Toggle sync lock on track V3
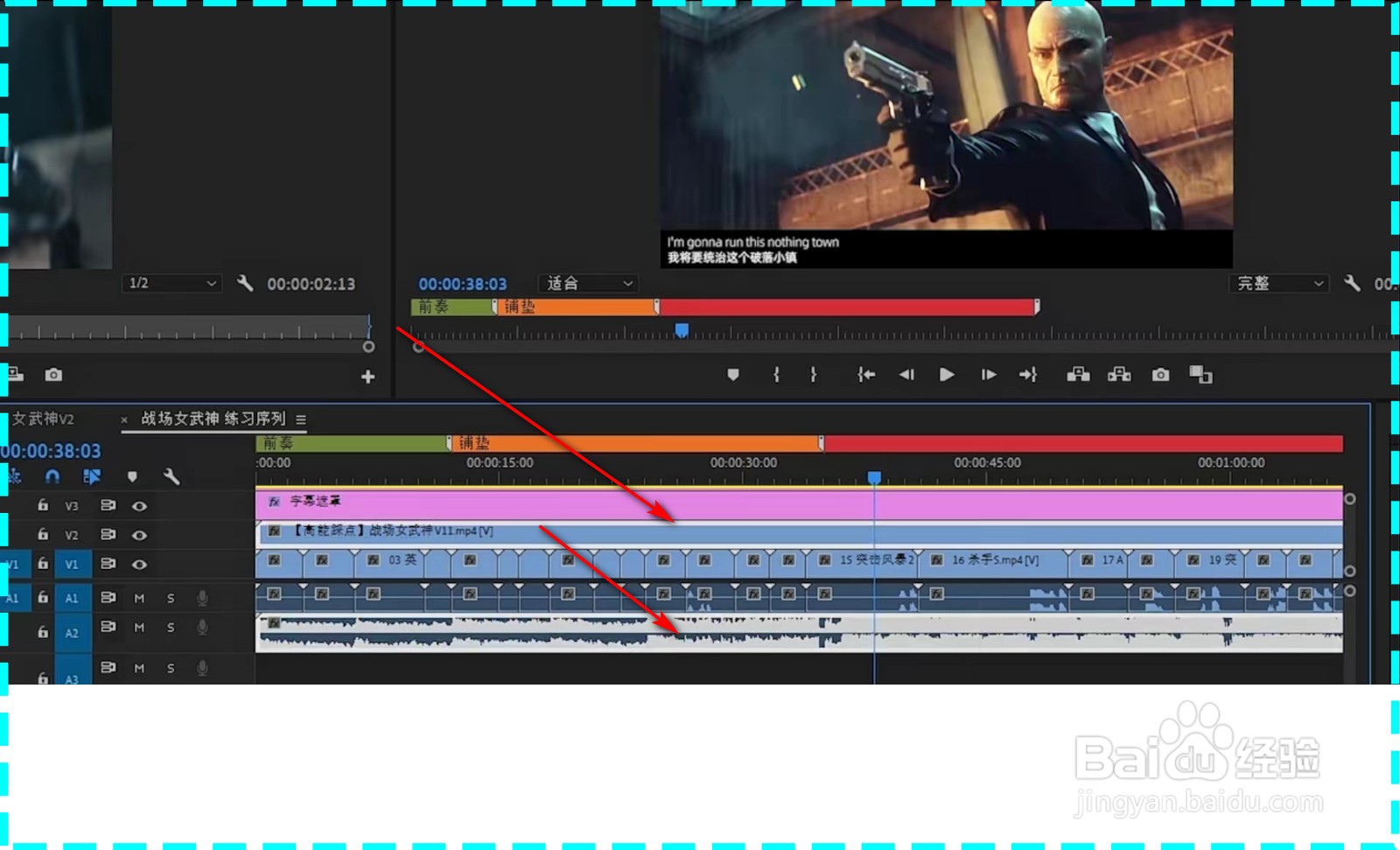 (x=108, y=505)
